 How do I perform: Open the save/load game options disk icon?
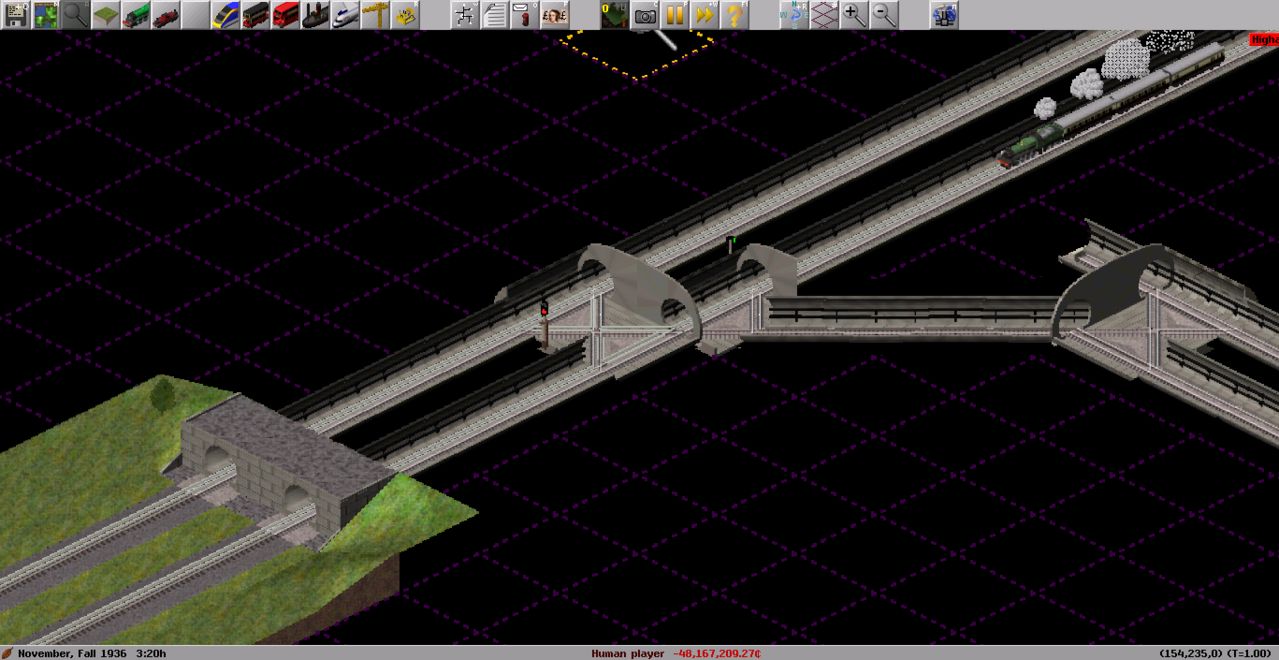click(15, 15)
